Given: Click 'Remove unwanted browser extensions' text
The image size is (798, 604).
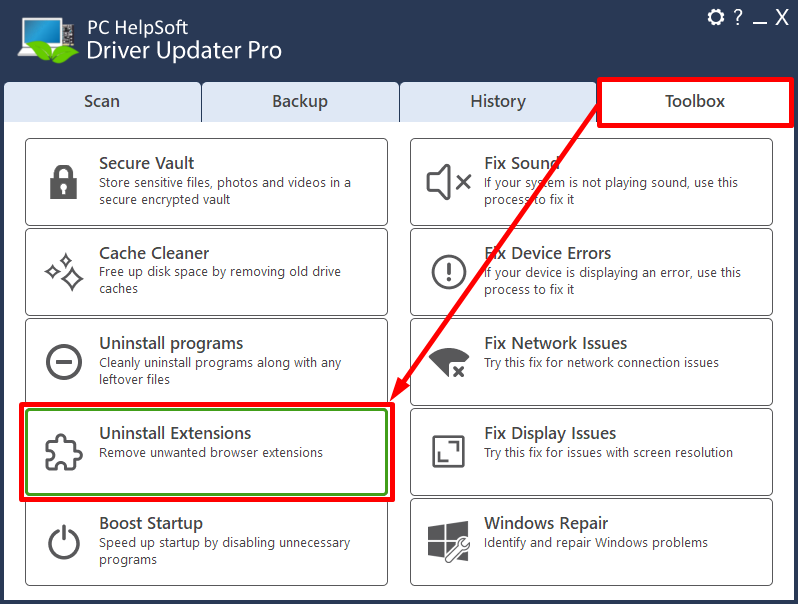Looking at the screenshot, I should [211, 452].
